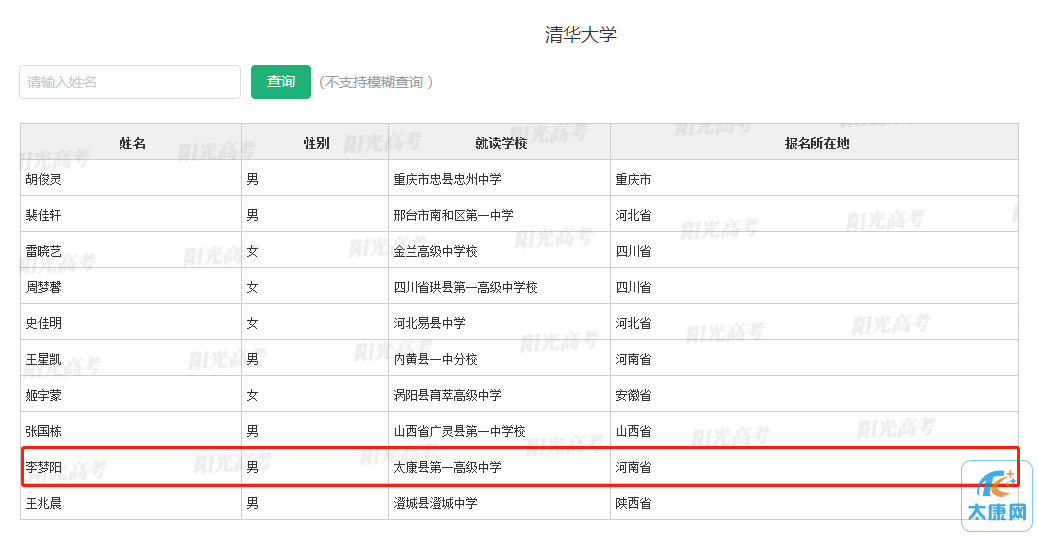This screenshot has width=1038, height=537.
Task: Click school 涡阳县育萃高级中学
Action: click(x=448, y=395)
